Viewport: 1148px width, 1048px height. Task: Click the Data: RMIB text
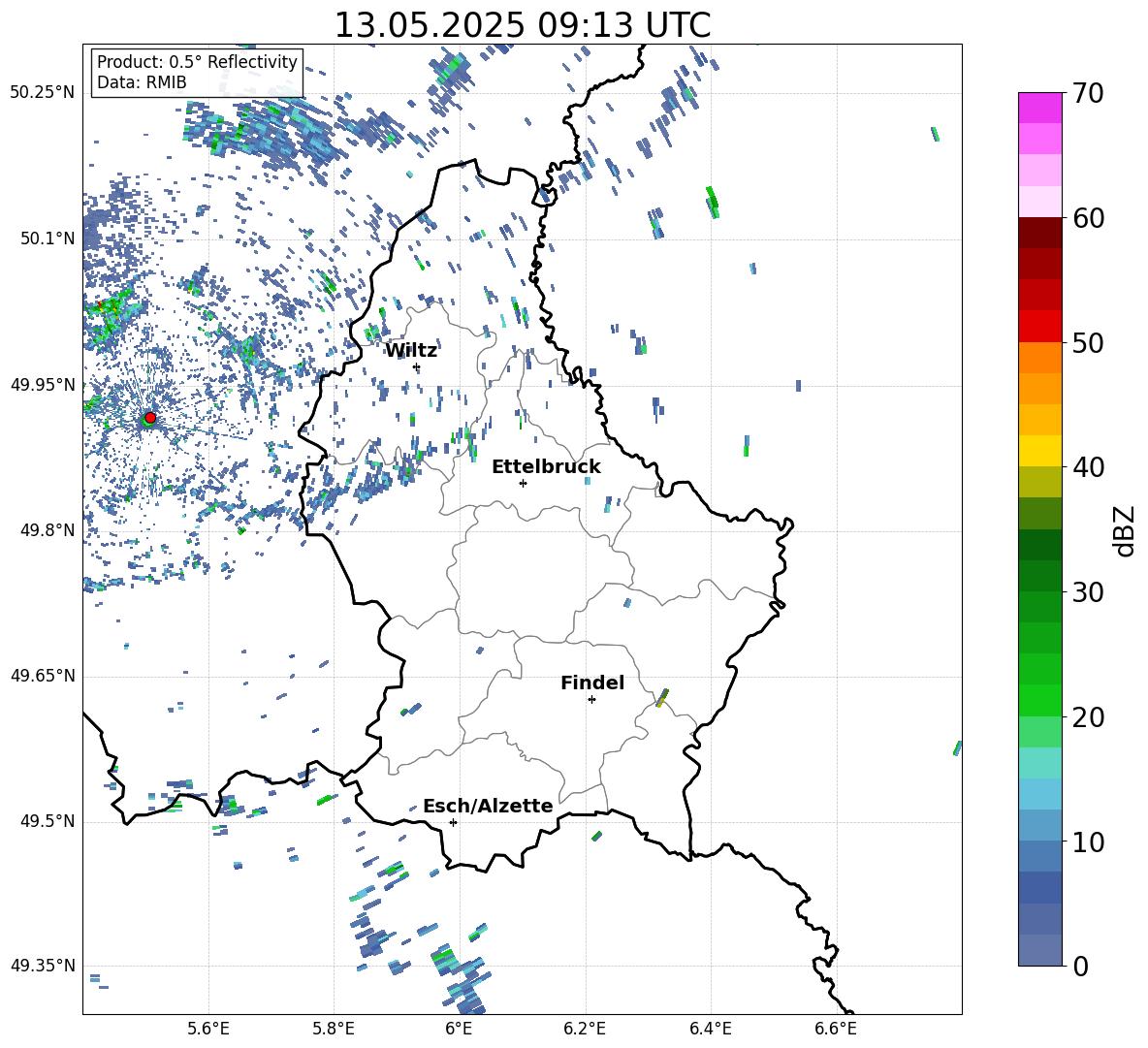pos(142,82)
